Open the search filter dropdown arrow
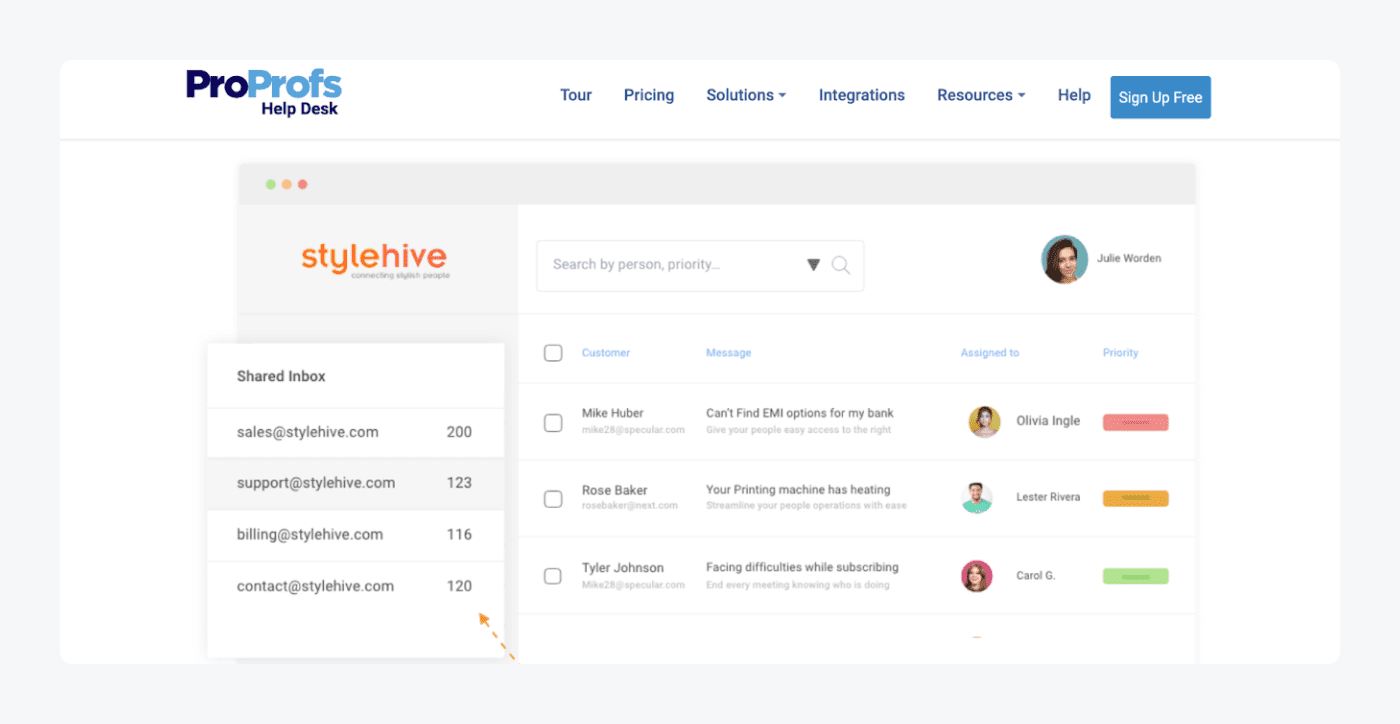 tap(813, 265)
